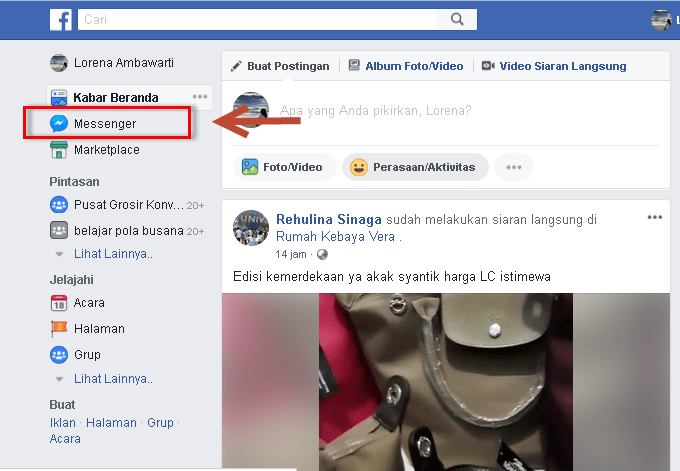Open Marketplace from sidebar
The height and width of the screenshot is (471, 680).
pos(107,150)
